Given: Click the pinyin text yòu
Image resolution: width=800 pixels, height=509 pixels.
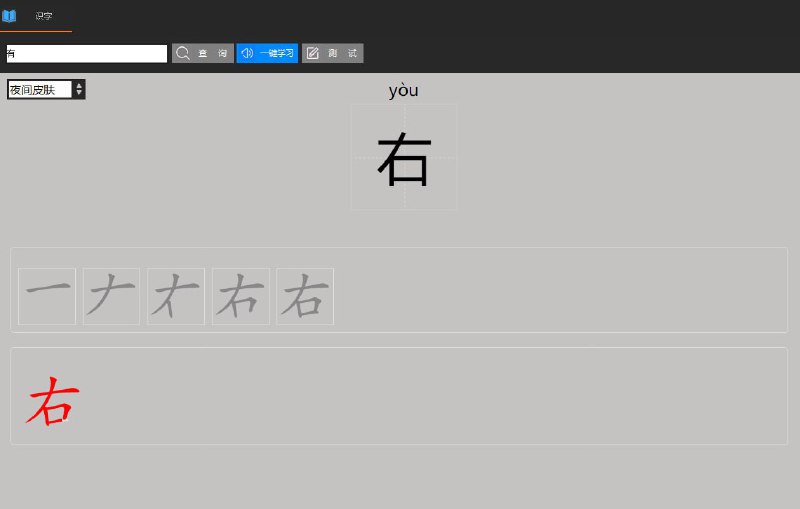Looking at the screenshot, I should (403, 91).
